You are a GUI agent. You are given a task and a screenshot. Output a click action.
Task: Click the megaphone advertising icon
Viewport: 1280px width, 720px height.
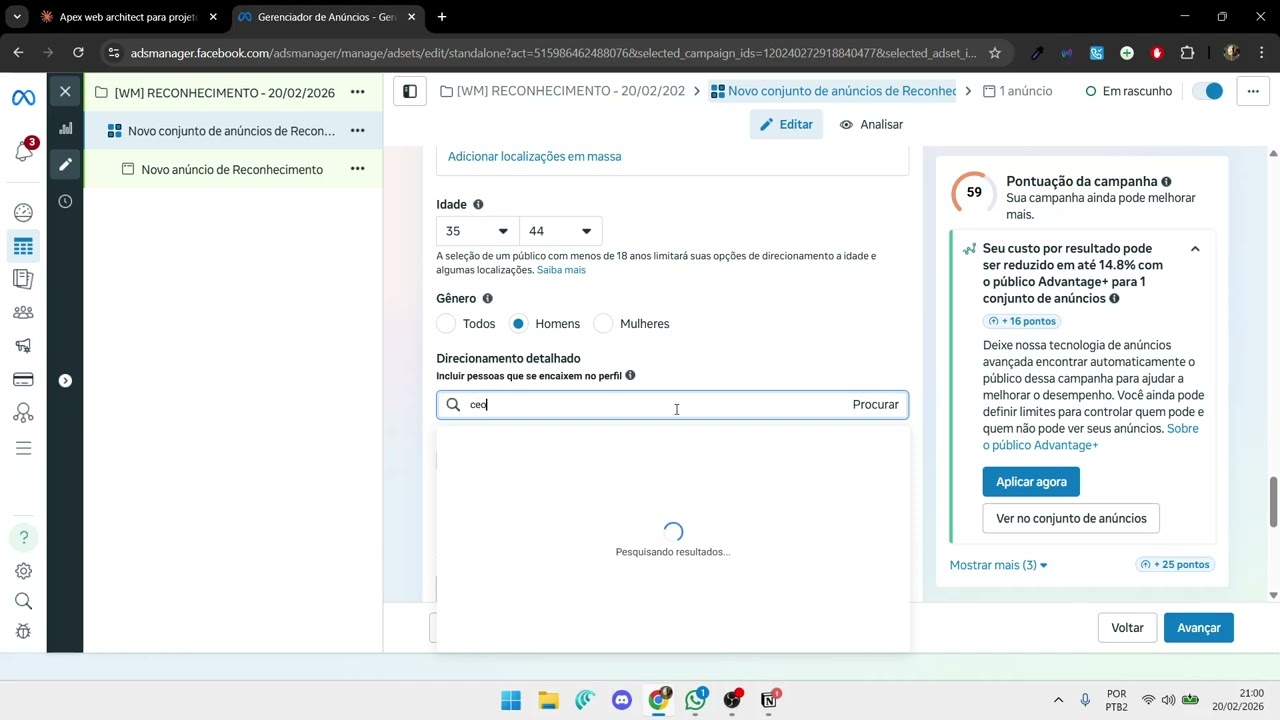23,346
